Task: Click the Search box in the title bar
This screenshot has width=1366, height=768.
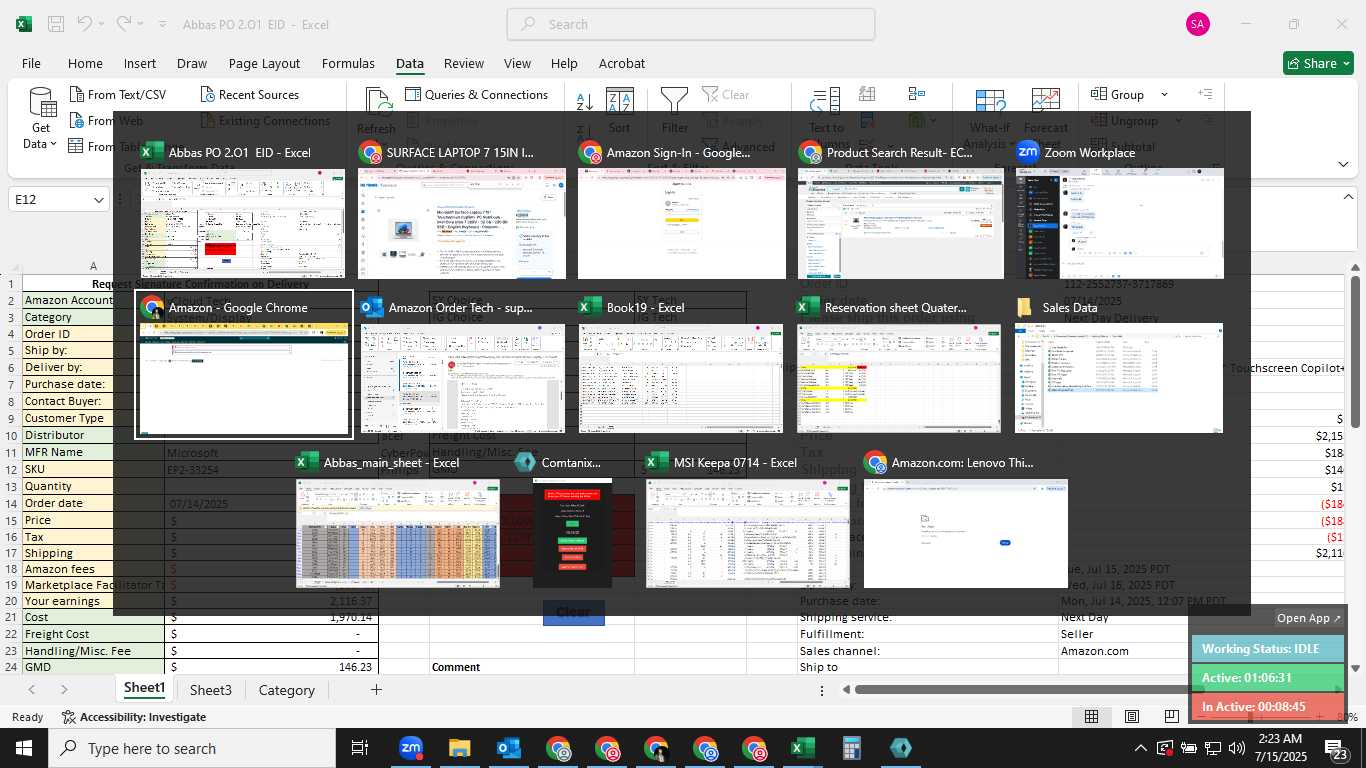Action: point(691,24)
